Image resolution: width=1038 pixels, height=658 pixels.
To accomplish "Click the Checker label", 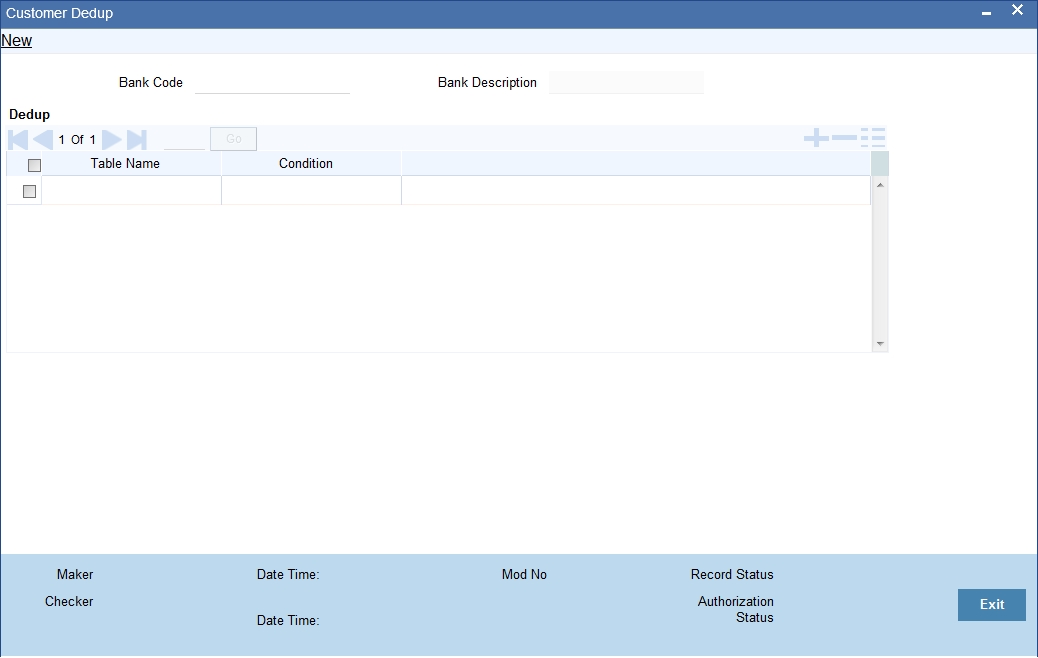I will point(69,602).
